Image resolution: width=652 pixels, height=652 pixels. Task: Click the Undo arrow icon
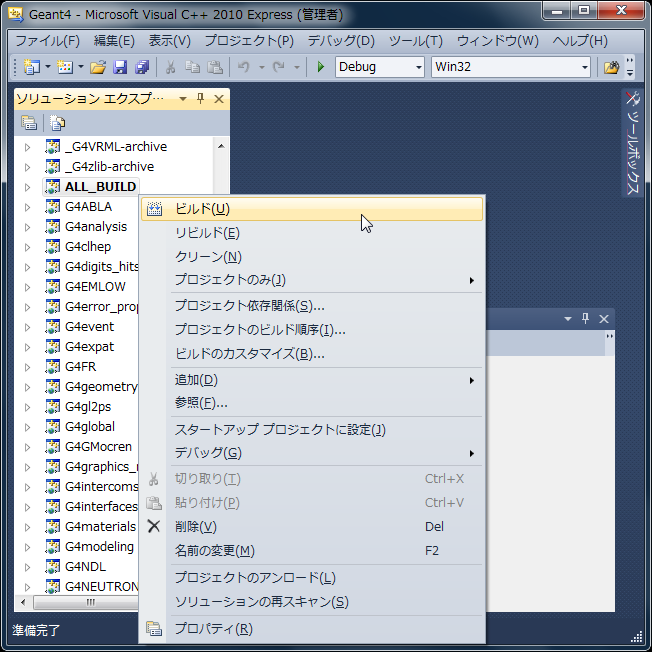244,67
